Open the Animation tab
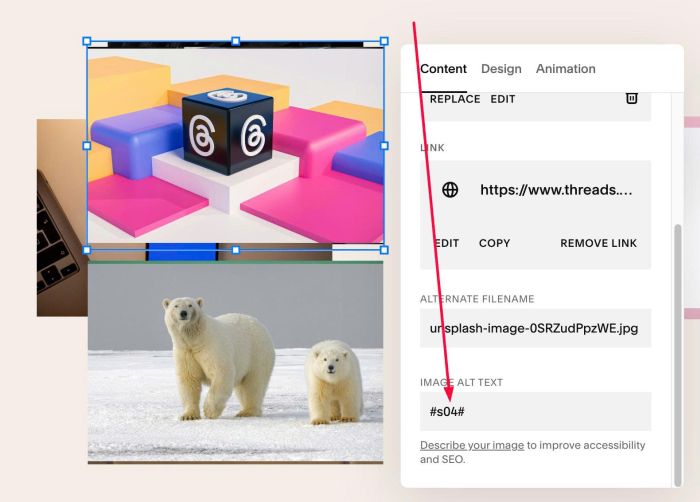Viewport: 700px width, 502px height. click(566, 69)
